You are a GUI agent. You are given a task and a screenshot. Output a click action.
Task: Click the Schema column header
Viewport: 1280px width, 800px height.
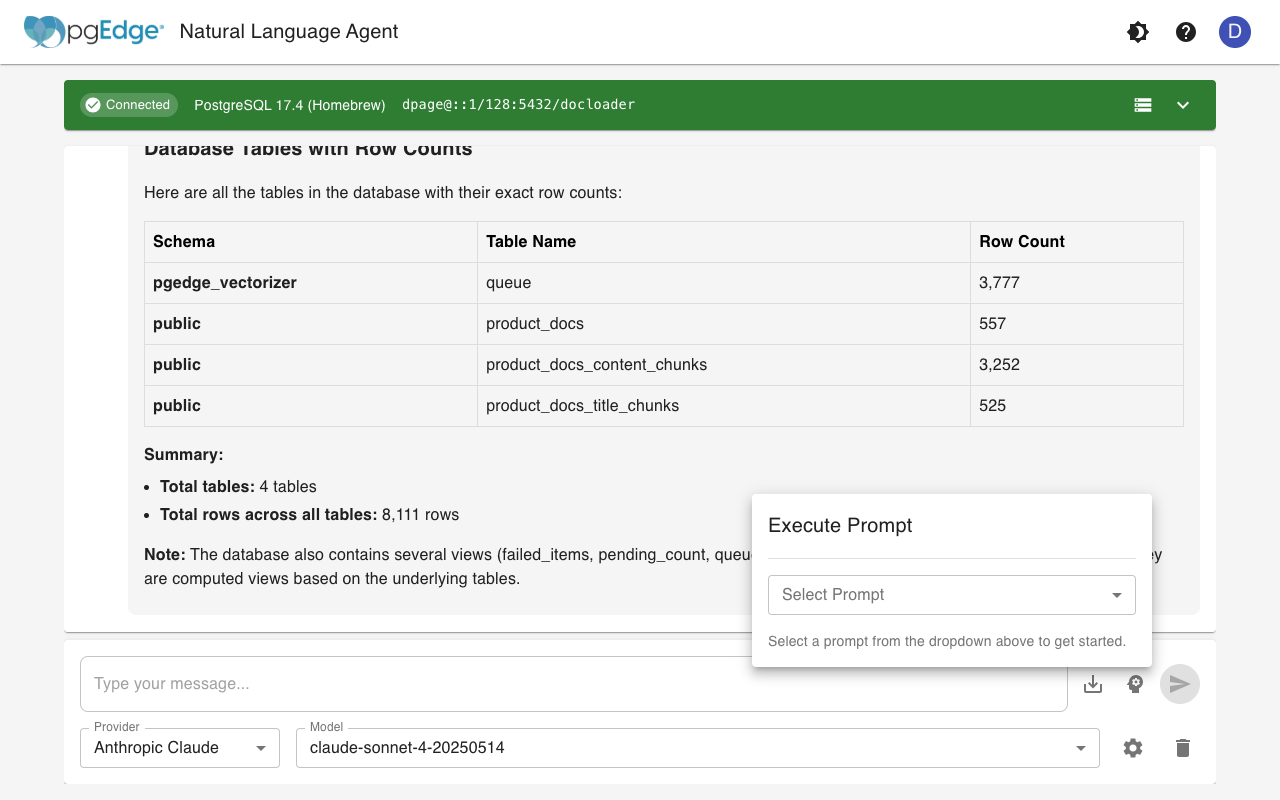tap(184, 242)
